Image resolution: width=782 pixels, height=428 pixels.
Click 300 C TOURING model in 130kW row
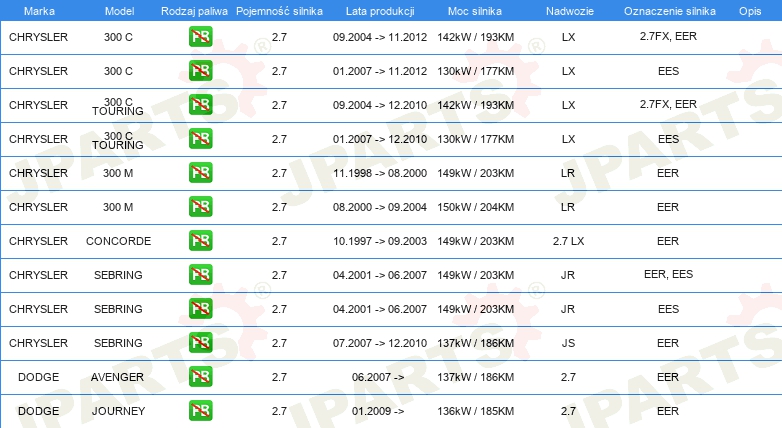[x=118, y=140]
